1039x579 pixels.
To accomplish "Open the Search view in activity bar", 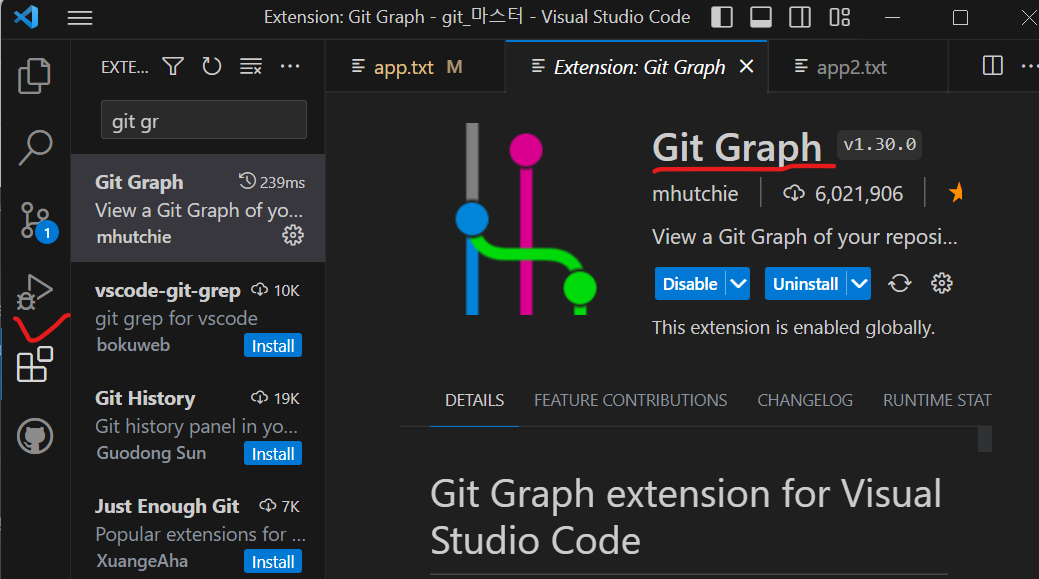I will (x=34, y=147).
